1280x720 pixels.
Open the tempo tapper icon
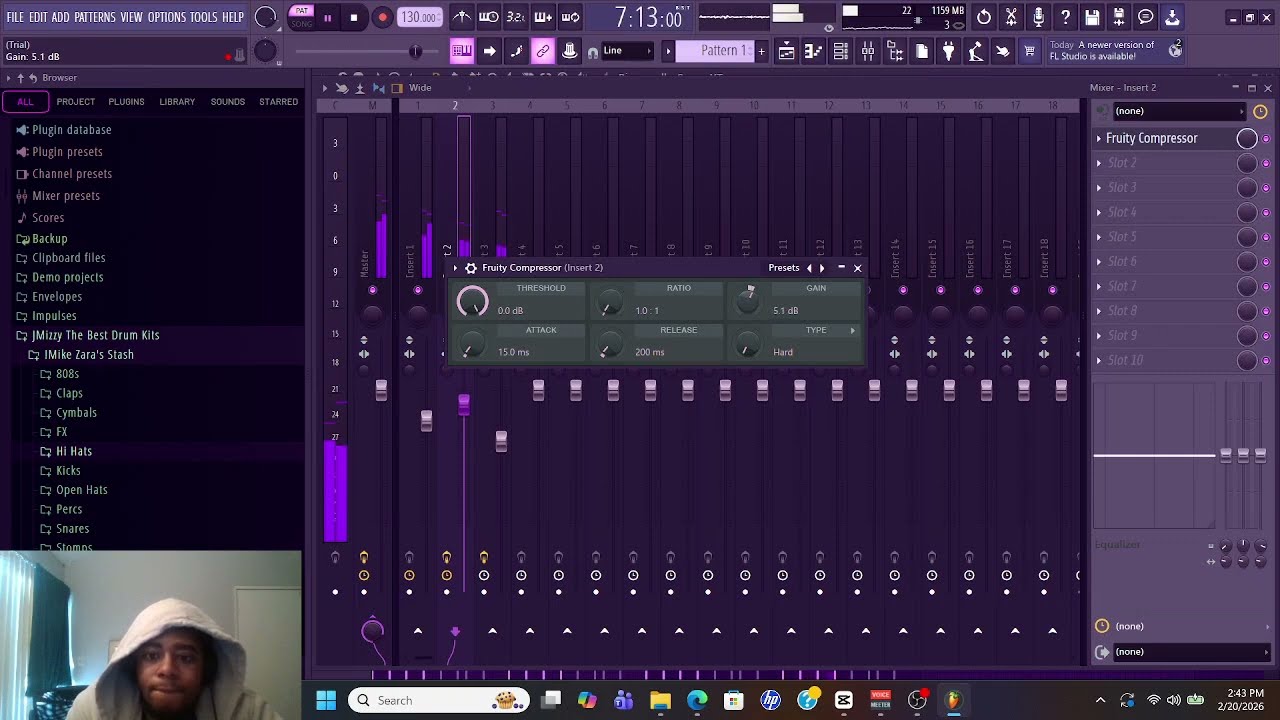976,51
